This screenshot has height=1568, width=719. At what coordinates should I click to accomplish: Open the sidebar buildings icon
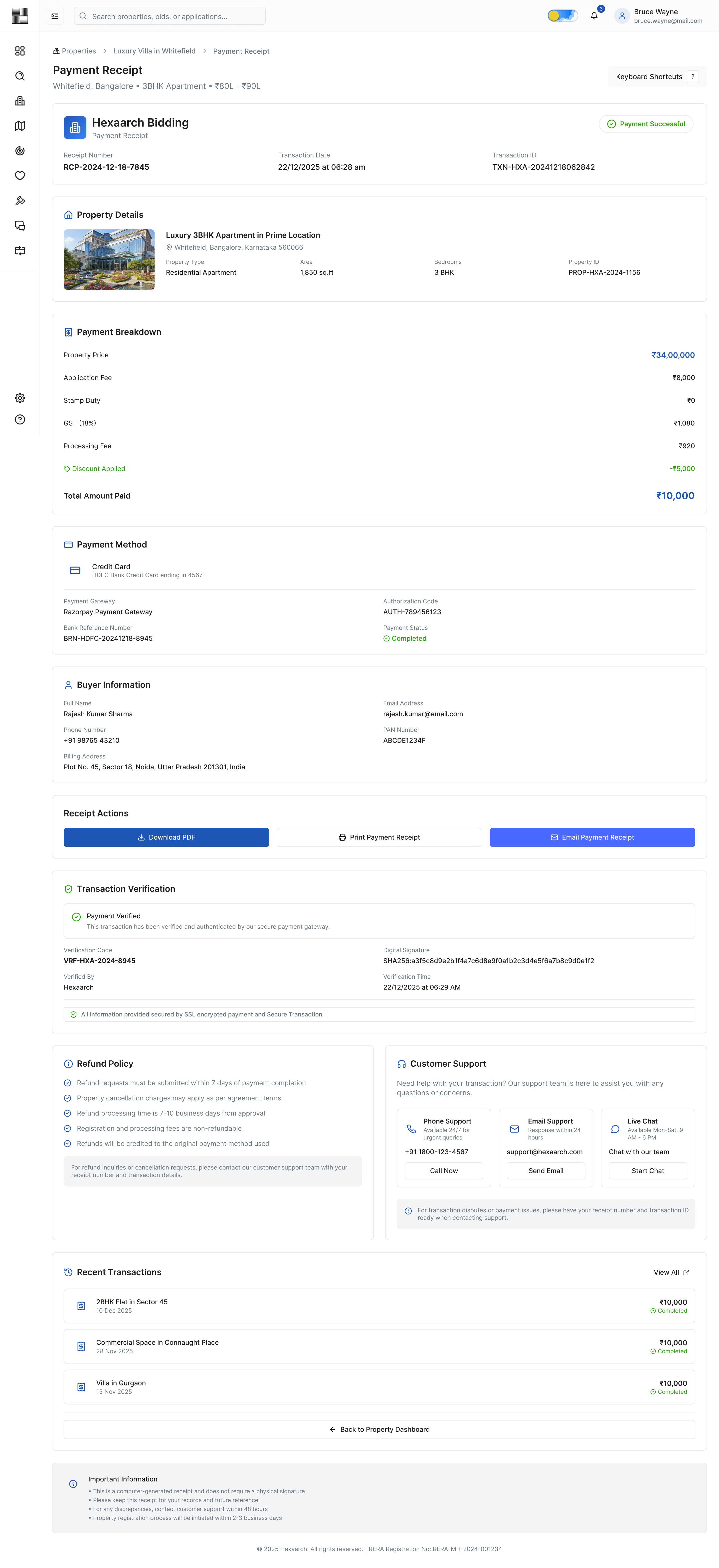(20, 101)
